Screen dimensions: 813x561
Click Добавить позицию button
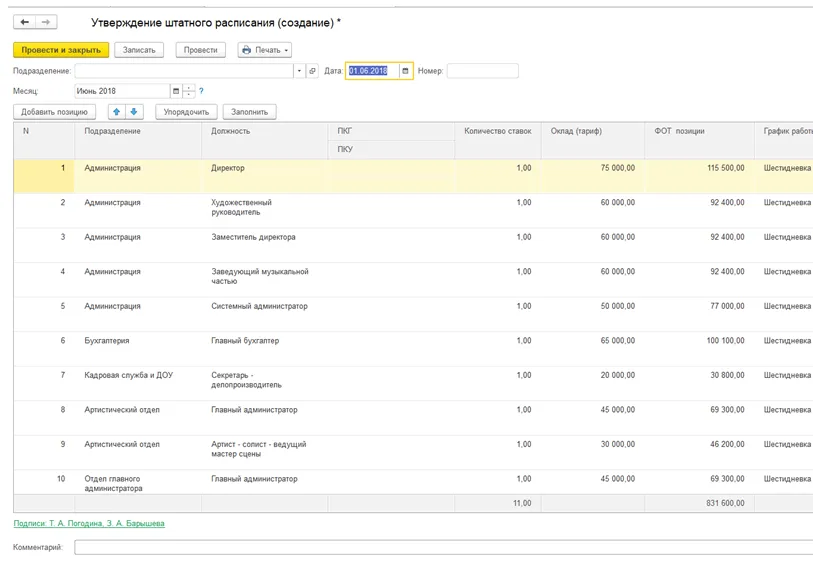point(54,112)
